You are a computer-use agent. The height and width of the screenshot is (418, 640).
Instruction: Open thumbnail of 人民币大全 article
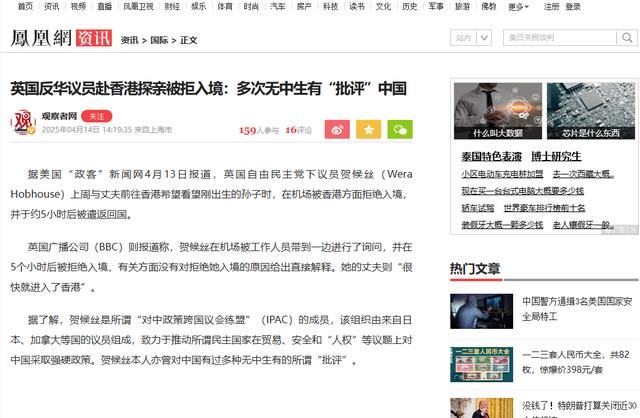click(x=482, y=365)
